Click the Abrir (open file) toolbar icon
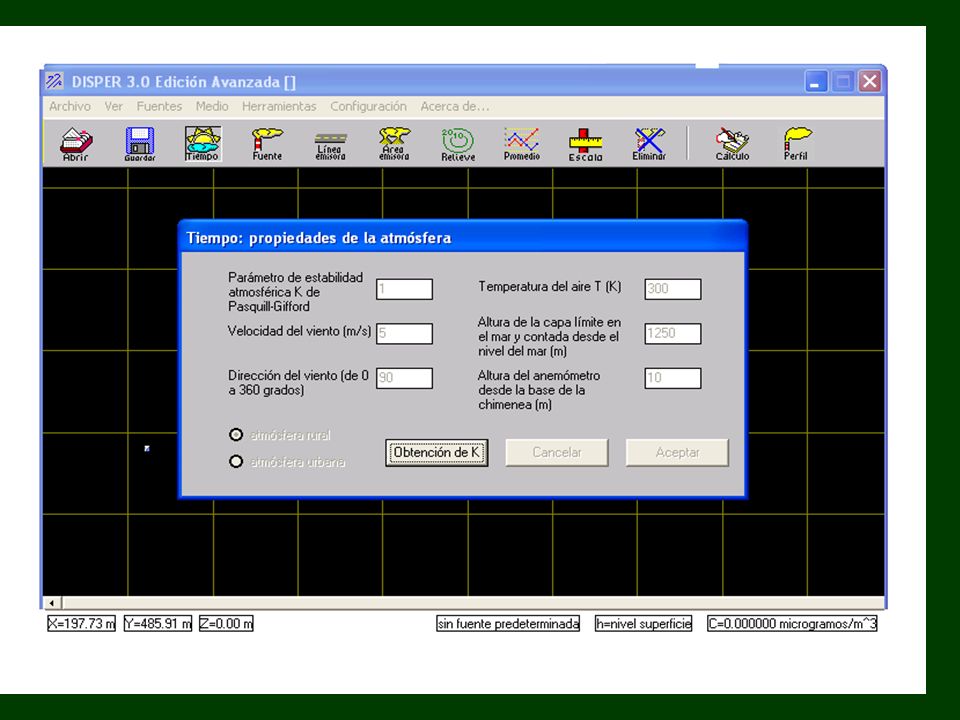Screen dimensions: 960x720 [x=76, y=144]
